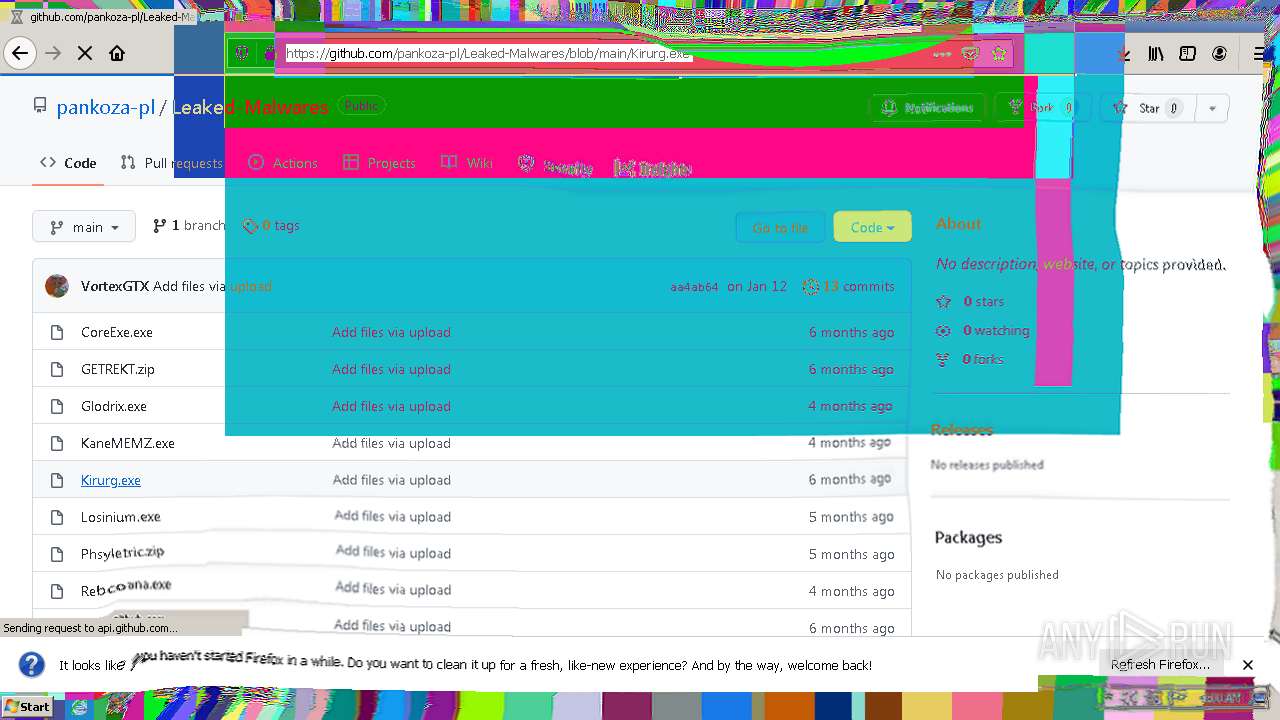Open the Projects tab

point(379,163)
